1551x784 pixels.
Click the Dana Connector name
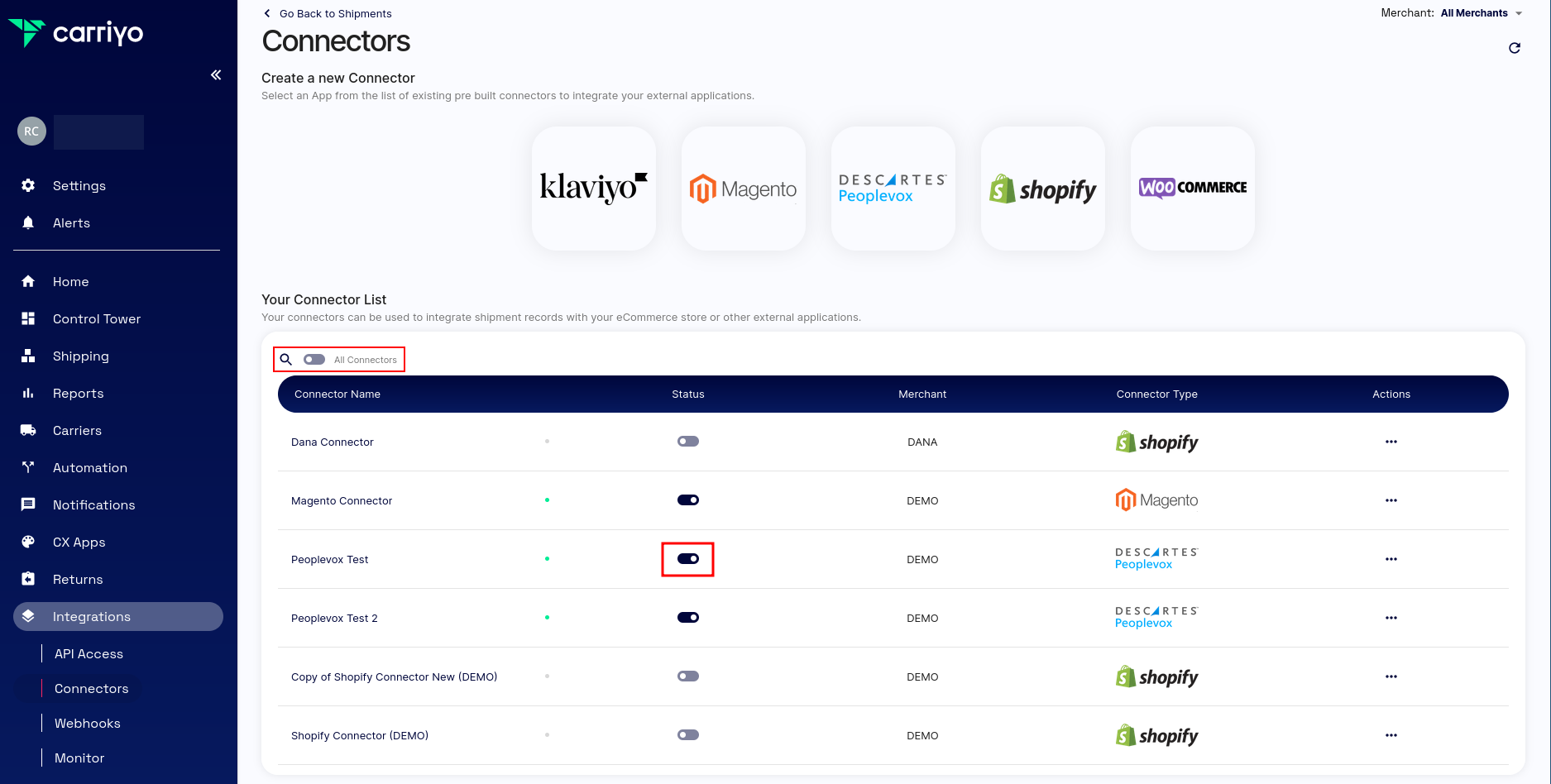pos(333,442)
